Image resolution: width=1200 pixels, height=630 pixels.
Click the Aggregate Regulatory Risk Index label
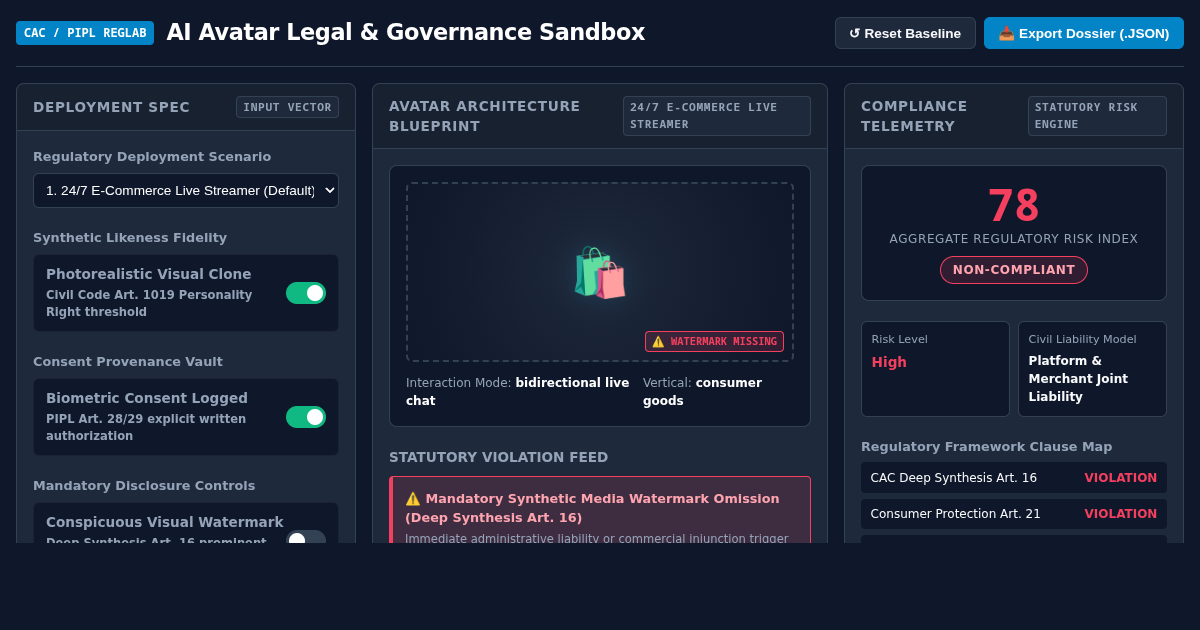[x=1014, y=239]
